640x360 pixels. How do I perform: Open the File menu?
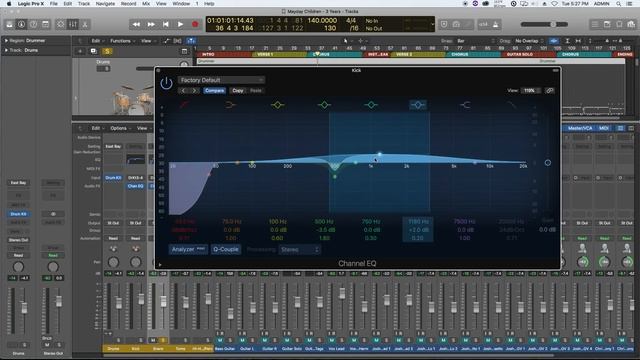53,4
